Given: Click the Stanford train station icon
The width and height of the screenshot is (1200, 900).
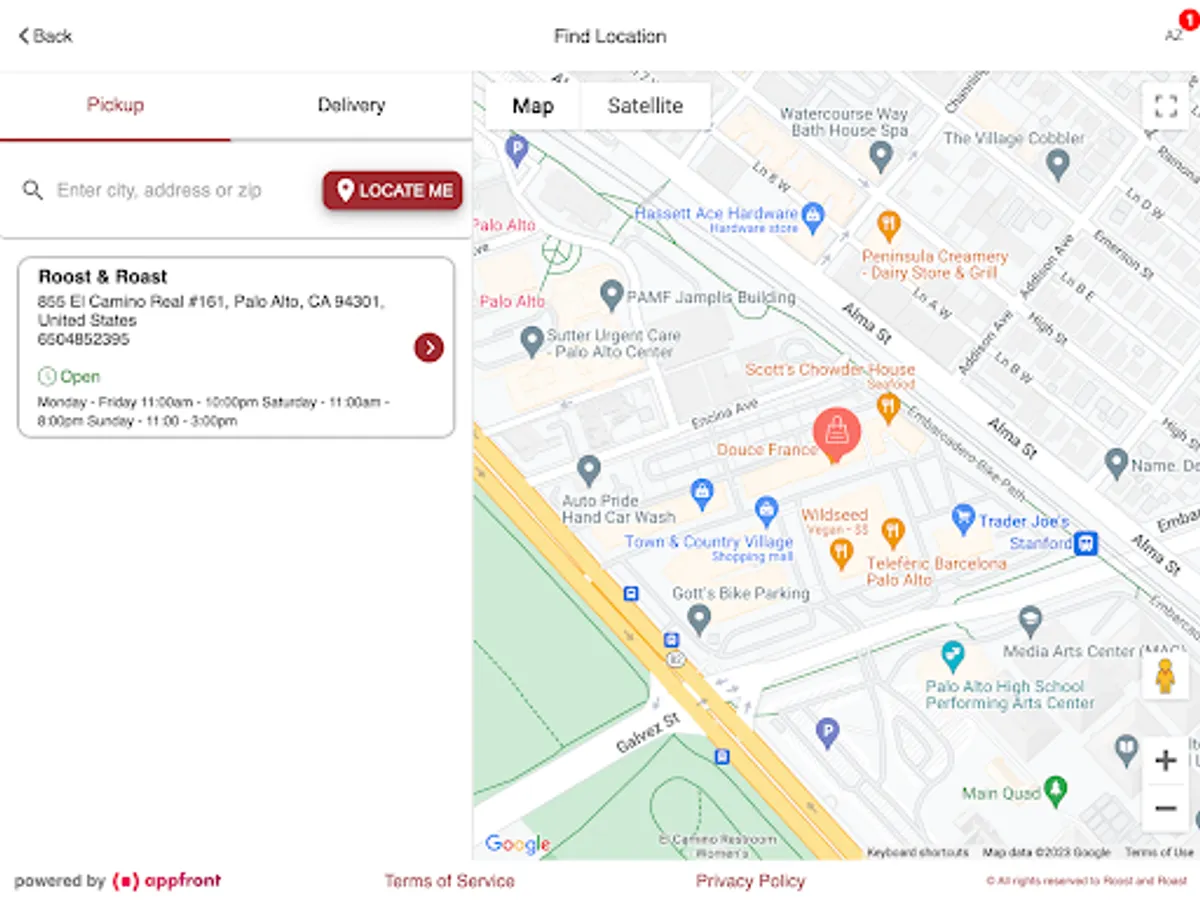Looking at the screenshot, I should click(x=1086, y=544).
